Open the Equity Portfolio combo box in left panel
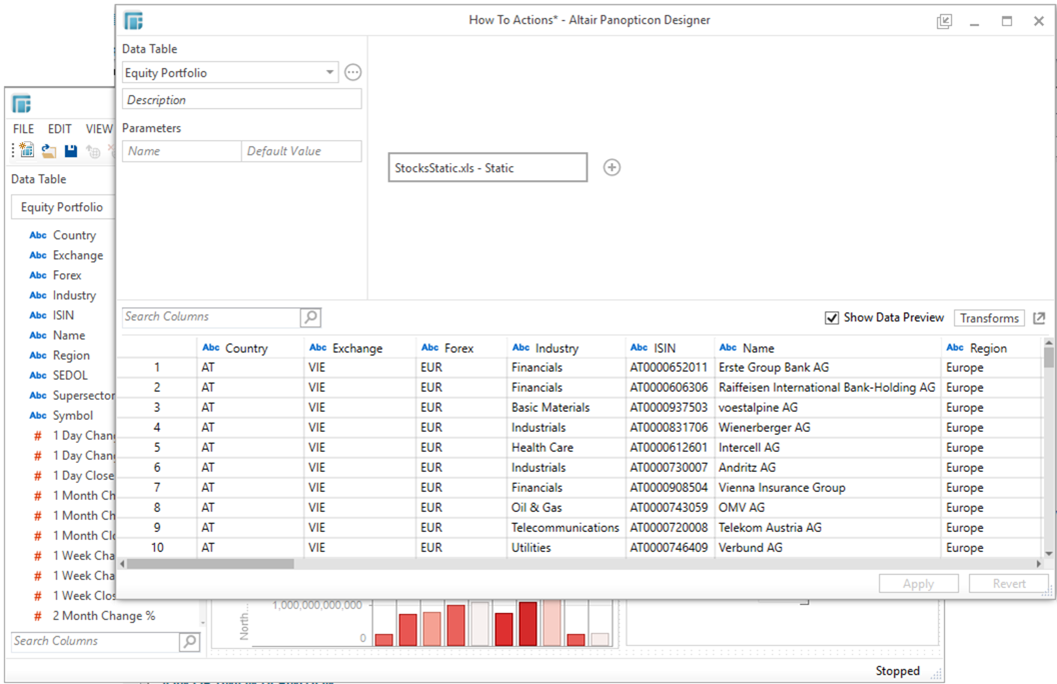Viewport: 1057px width, 684px height. 62,207
